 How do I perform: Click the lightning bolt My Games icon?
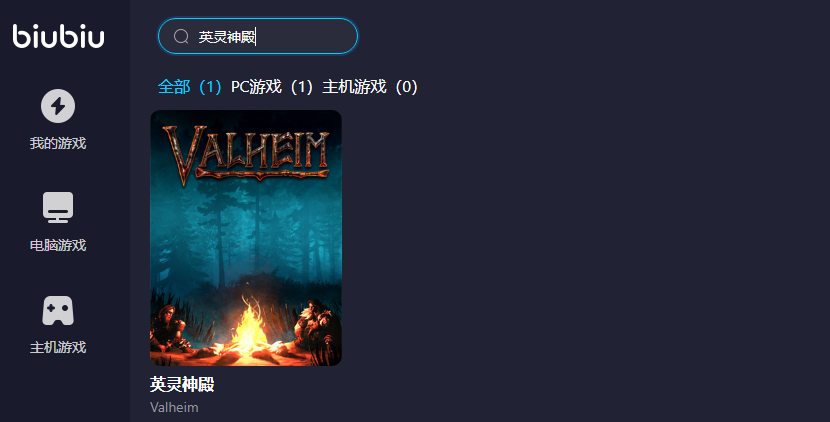point(58,106)
